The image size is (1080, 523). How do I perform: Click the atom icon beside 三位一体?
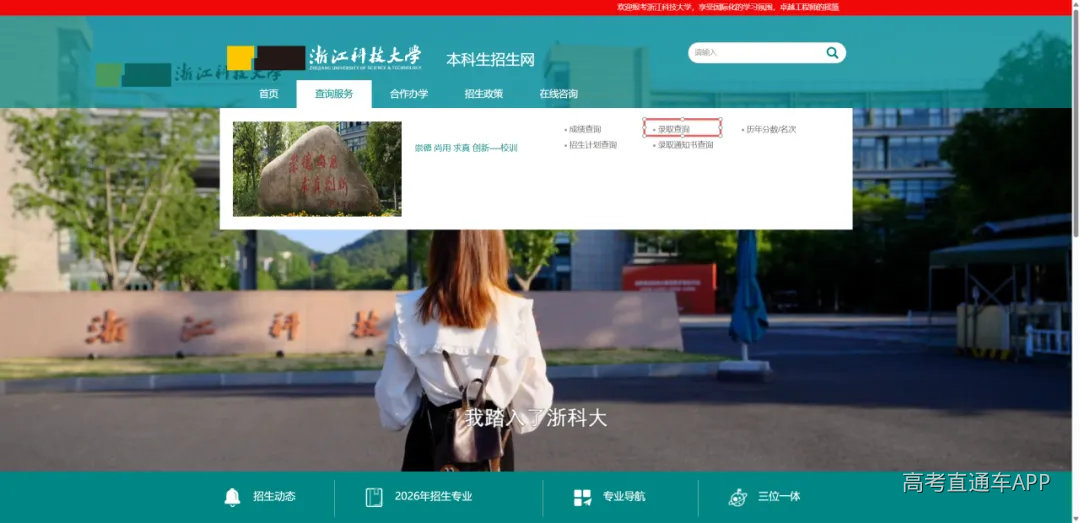pyautogui.click(x=738, y=497)
